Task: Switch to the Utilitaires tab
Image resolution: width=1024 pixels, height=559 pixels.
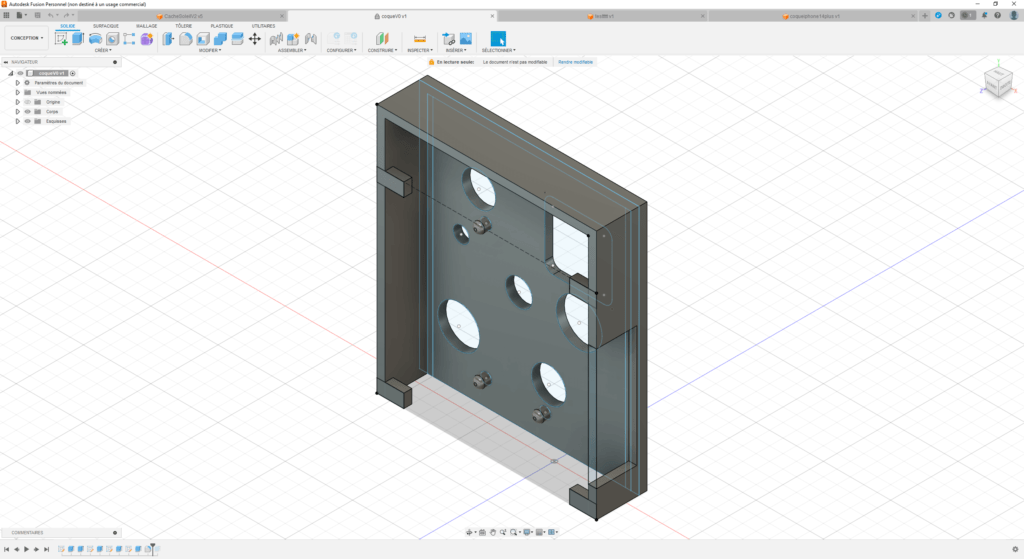Action: 263,26
